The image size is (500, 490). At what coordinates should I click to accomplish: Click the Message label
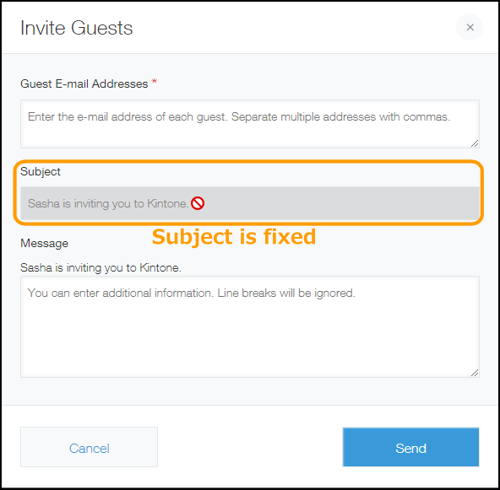[x=44, y=243]
